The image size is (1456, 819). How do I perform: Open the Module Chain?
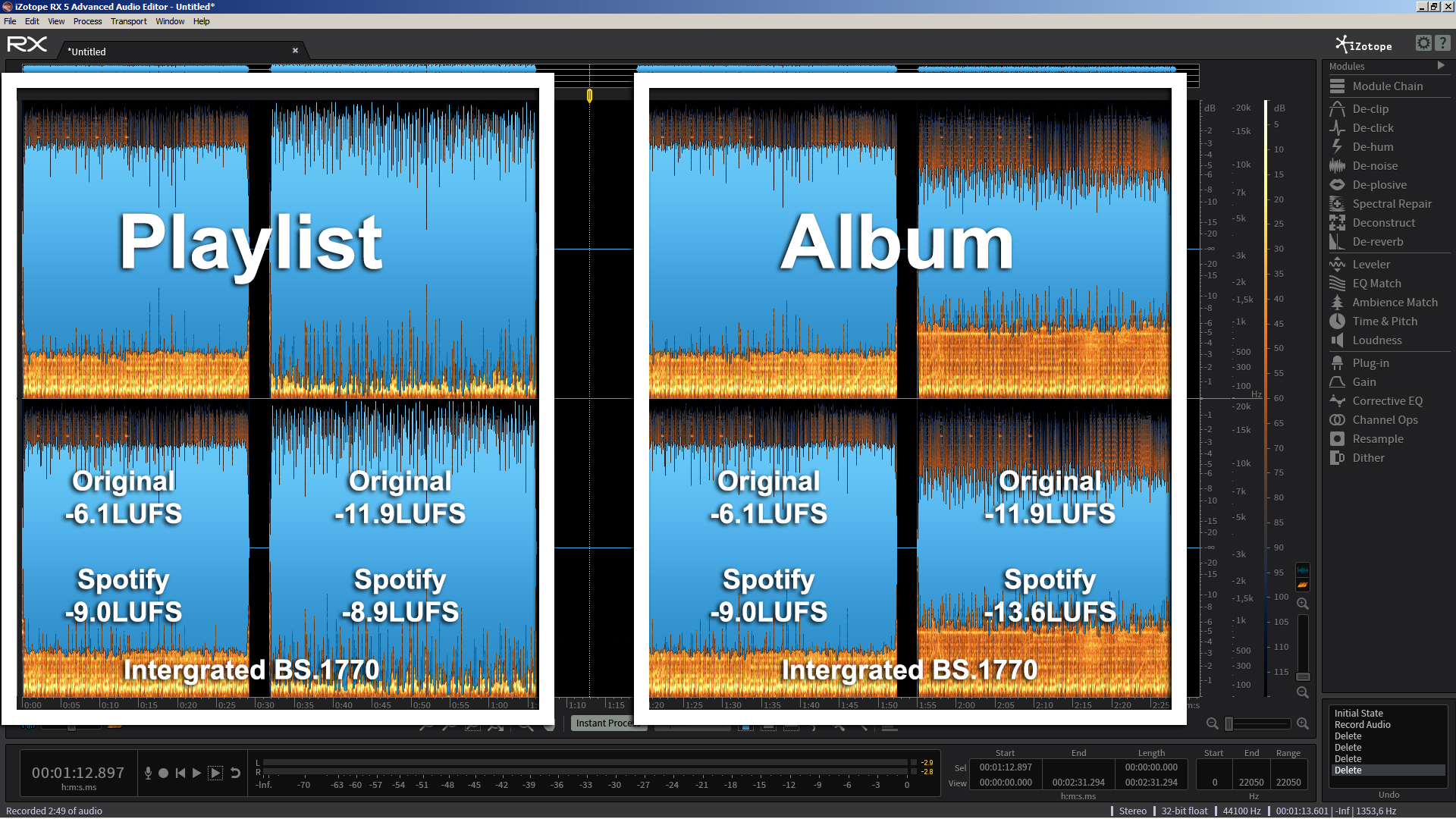pos(1387,86)
